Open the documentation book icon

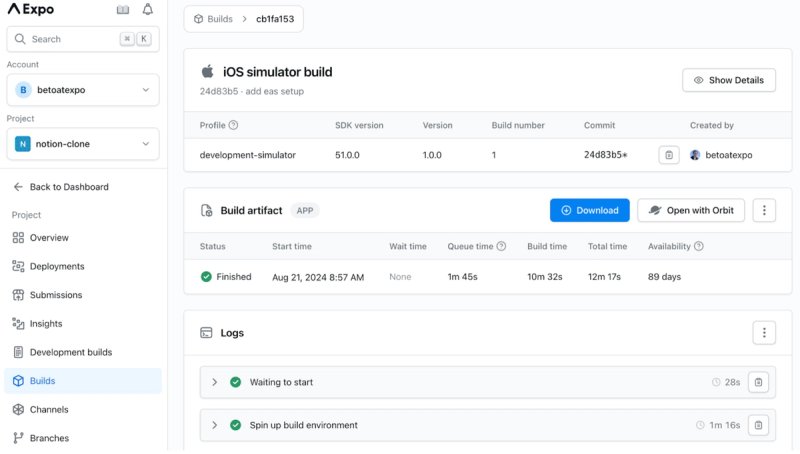[123, 10]
